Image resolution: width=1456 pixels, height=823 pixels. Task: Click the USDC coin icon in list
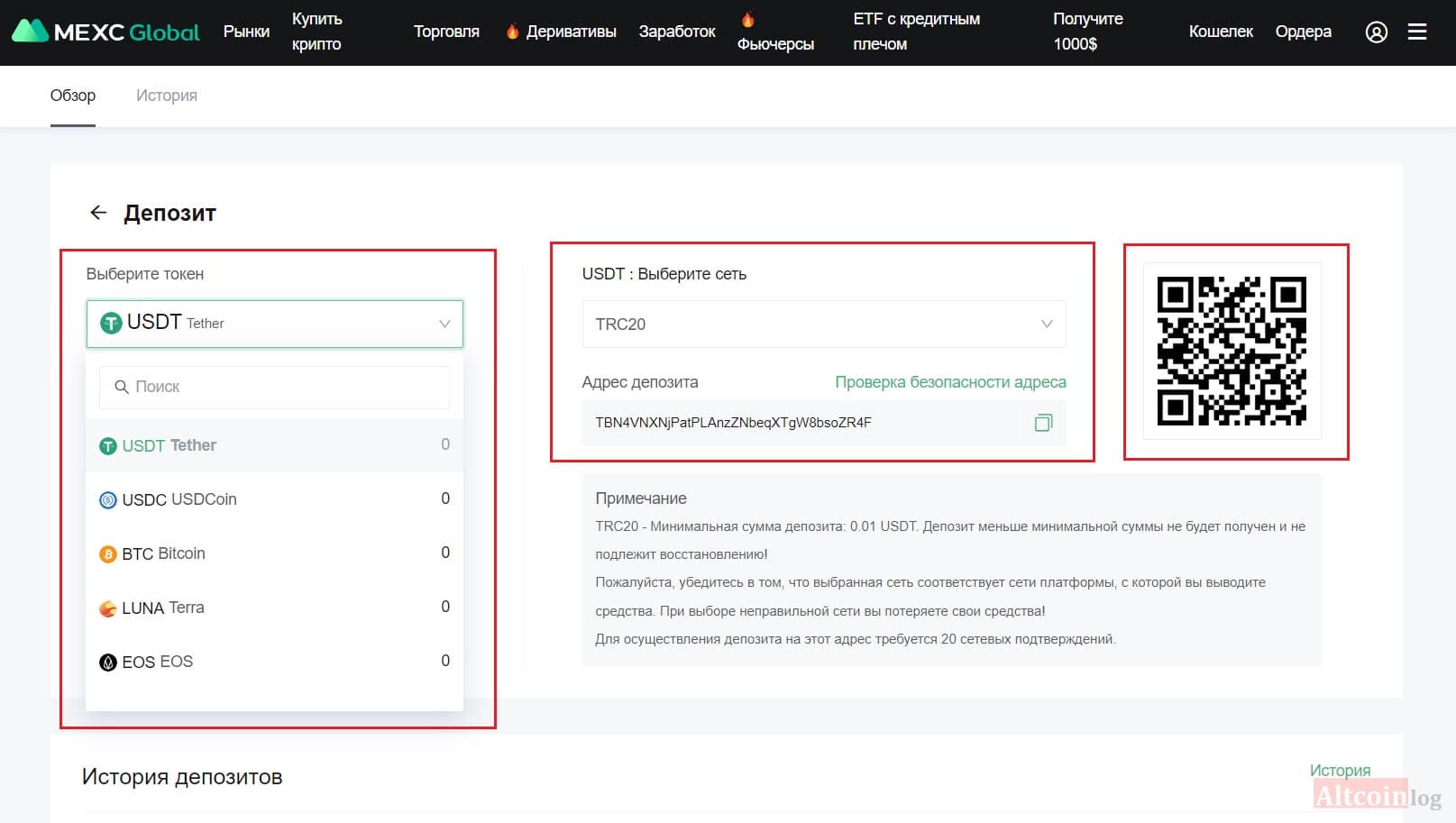pyautogui.click(x=108, y=499)
